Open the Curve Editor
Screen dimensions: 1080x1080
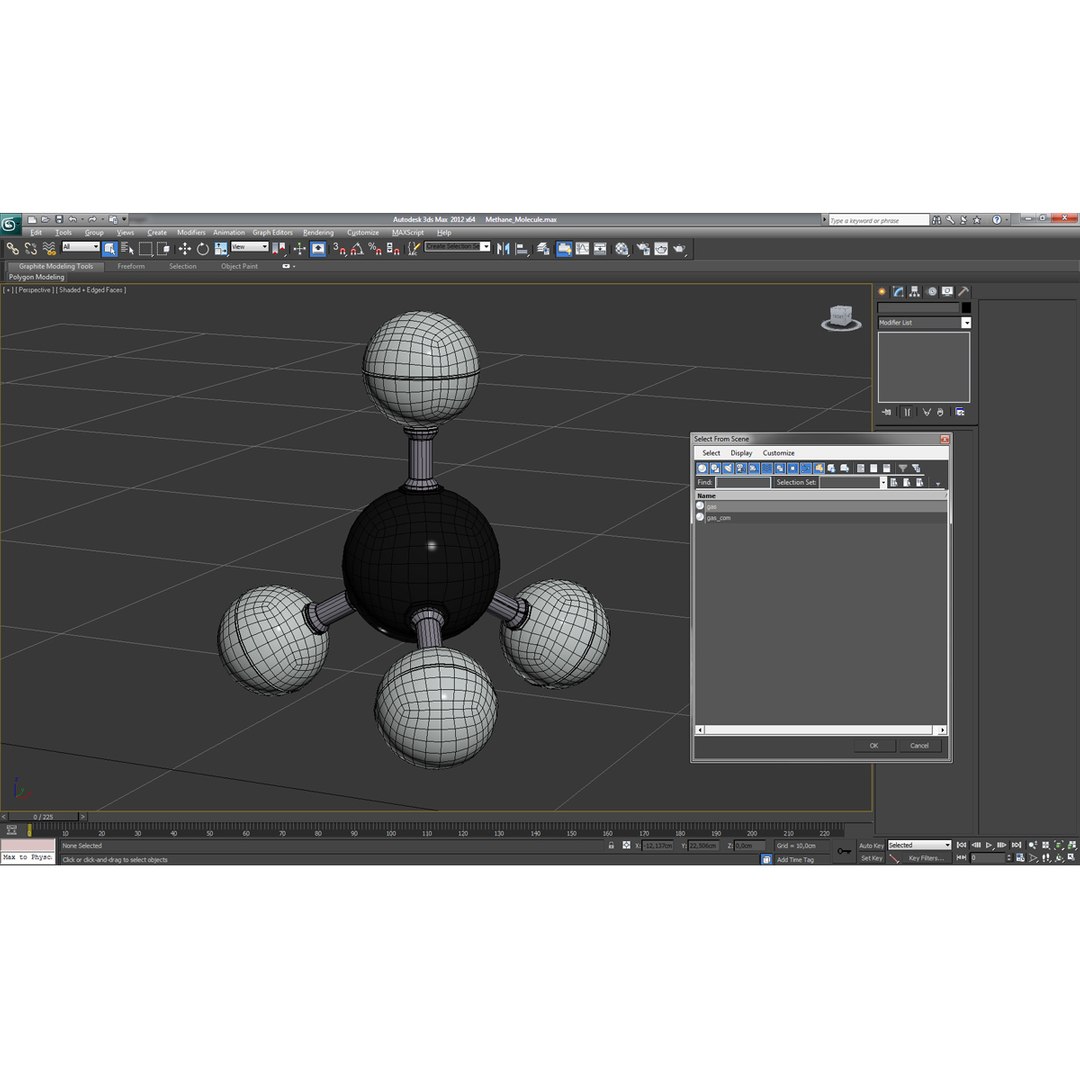583,249
